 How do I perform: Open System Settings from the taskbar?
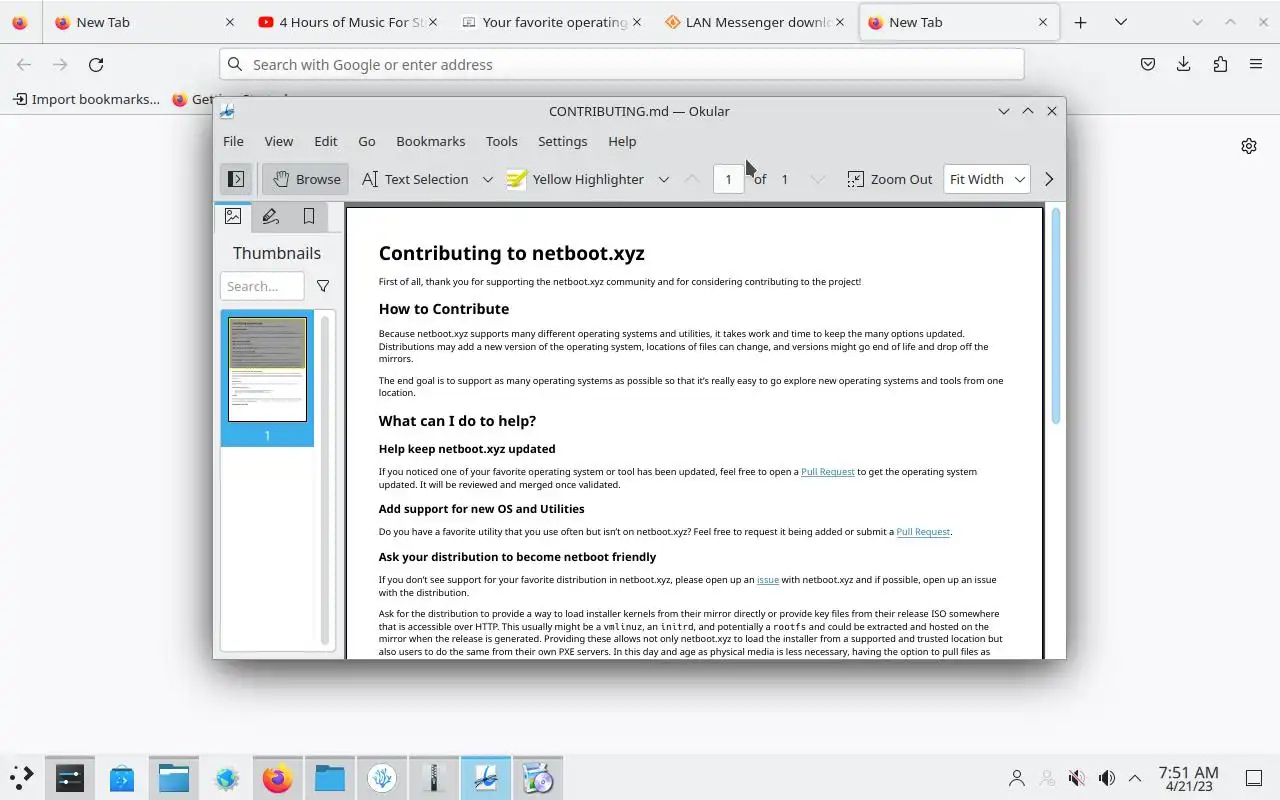(70, 777)
